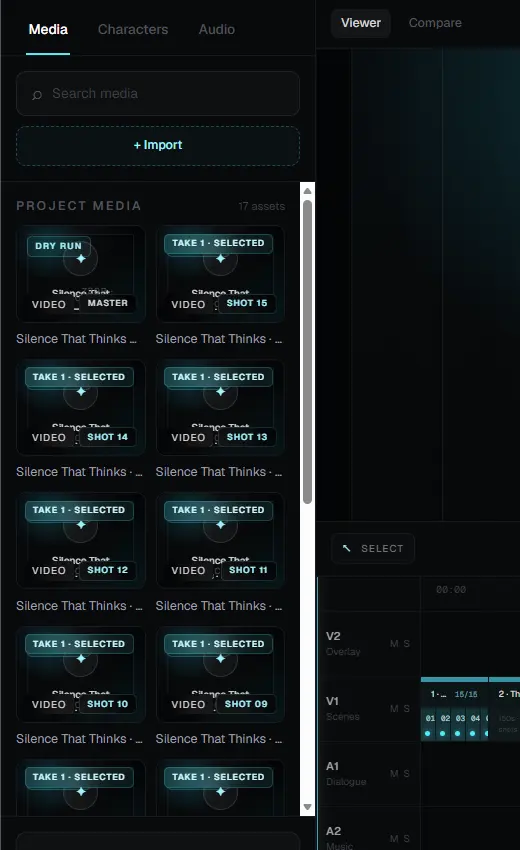Image resolution: width=520 pixels, height=850 pixels.
Task: Solo the A2 Music track
Action: coord(407,839)
